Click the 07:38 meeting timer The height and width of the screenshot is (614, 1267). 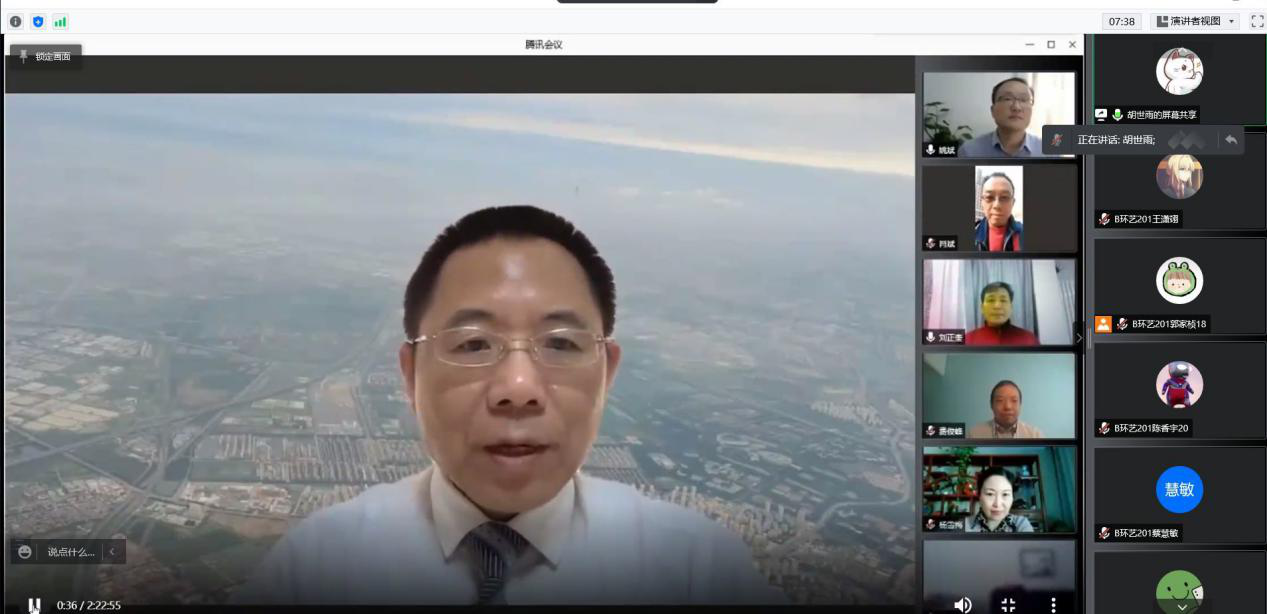pyautogui.click(x=1122, y=21)
